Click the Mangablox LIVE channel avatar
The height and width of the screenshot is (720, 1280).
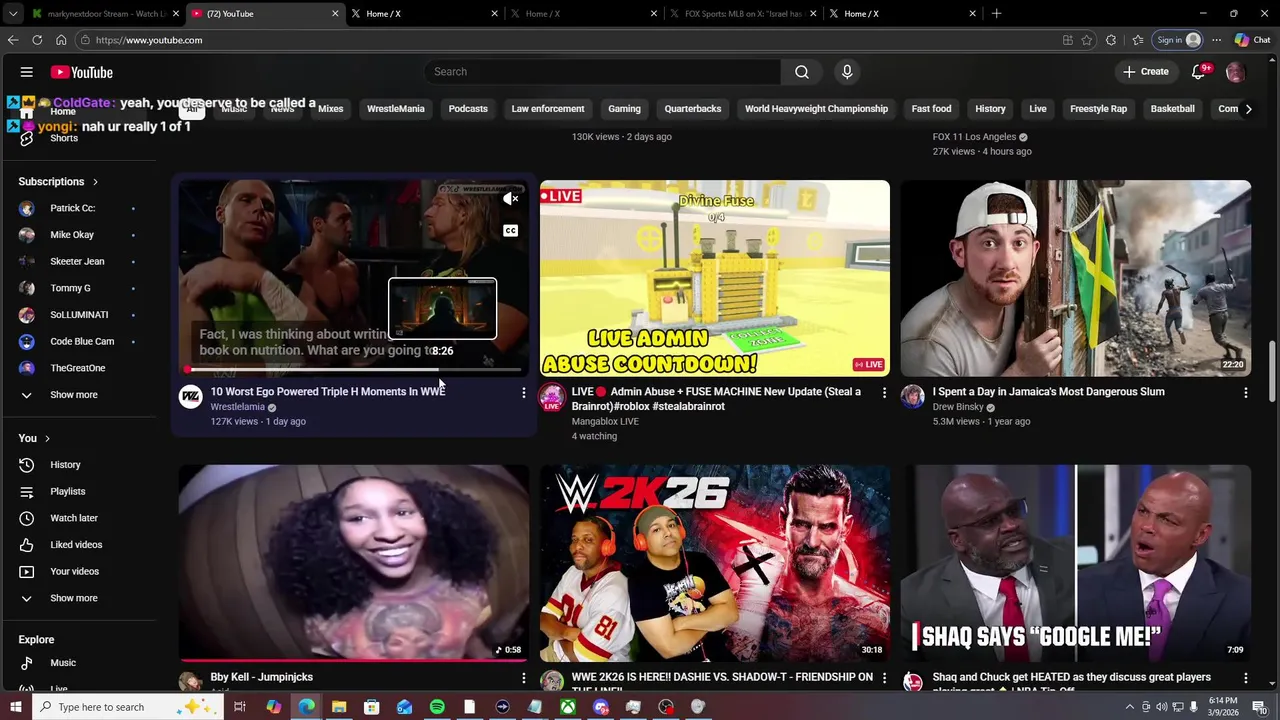[551, 397]
